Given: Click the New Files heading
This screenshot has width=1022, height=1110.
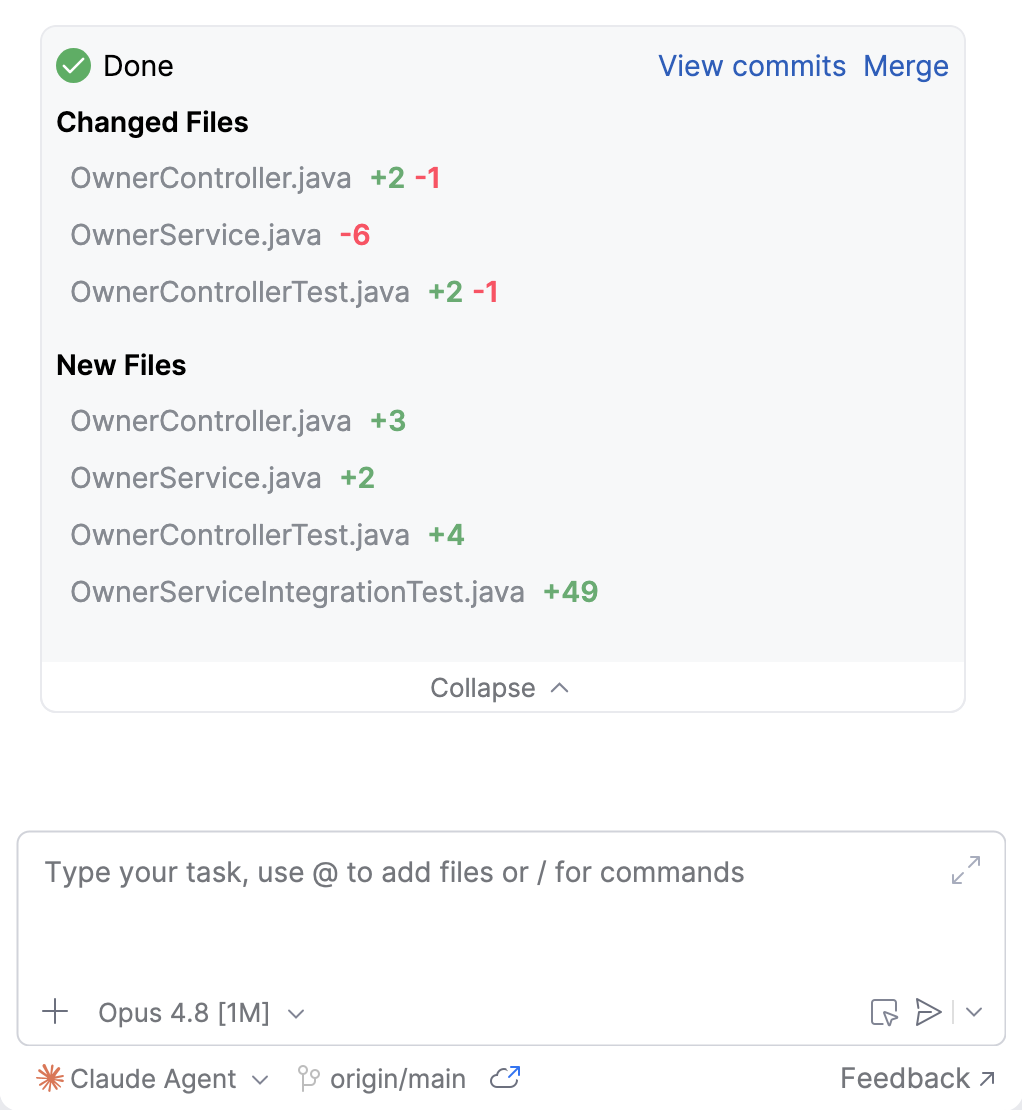Looking at the screenshot, I should pos(121,365).
